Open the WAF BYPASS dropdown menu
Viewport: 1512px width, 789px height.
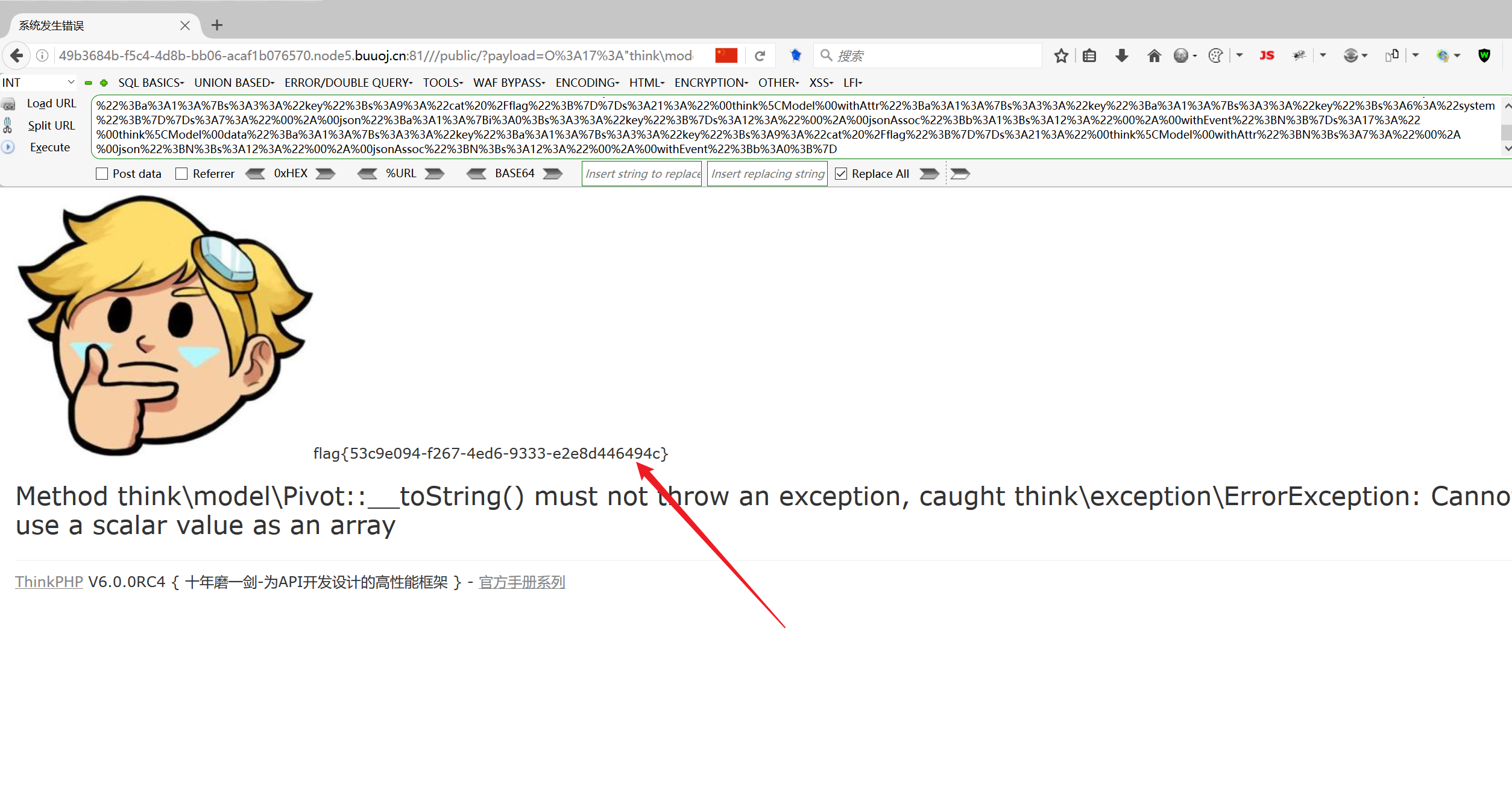(509, 83)
